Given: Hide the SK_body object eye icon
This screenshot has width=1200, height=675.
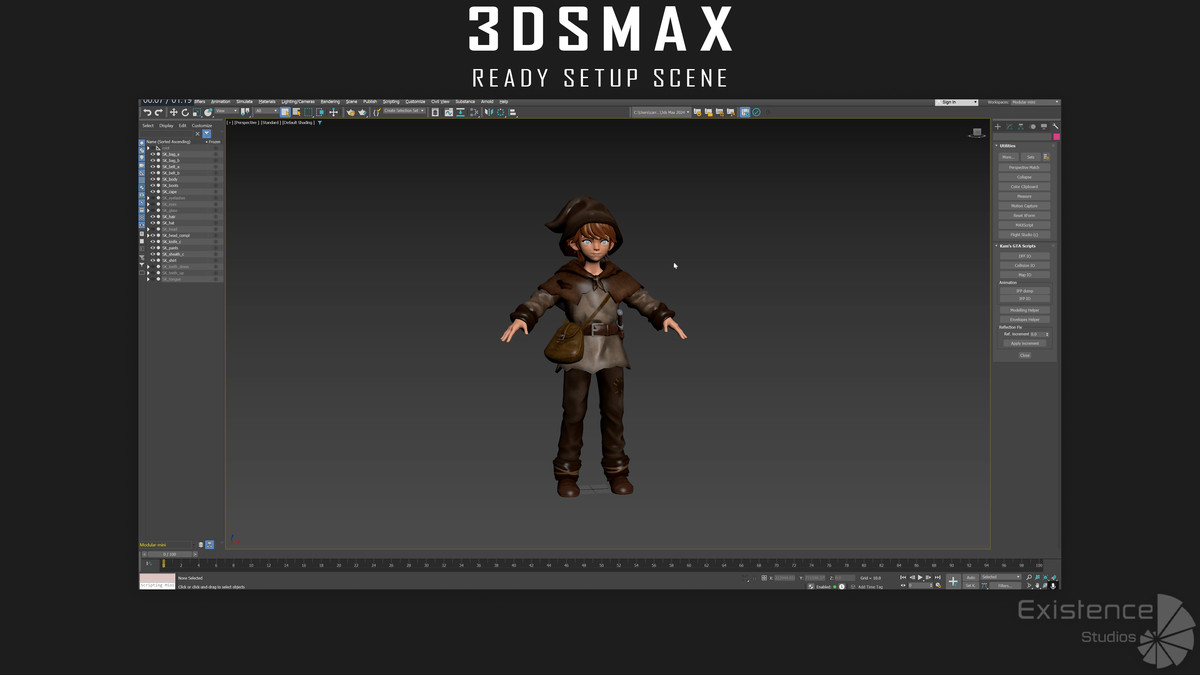Looking at the screenshot, I should 152,179.
